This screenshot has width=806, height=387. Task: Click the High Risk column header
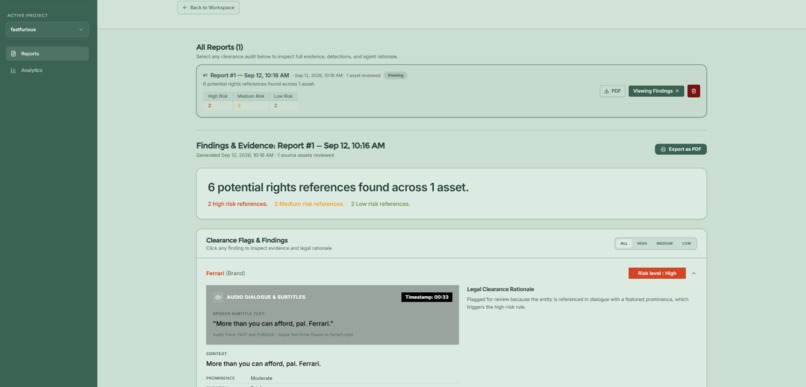pyautogui.click(x=217, y=96)
